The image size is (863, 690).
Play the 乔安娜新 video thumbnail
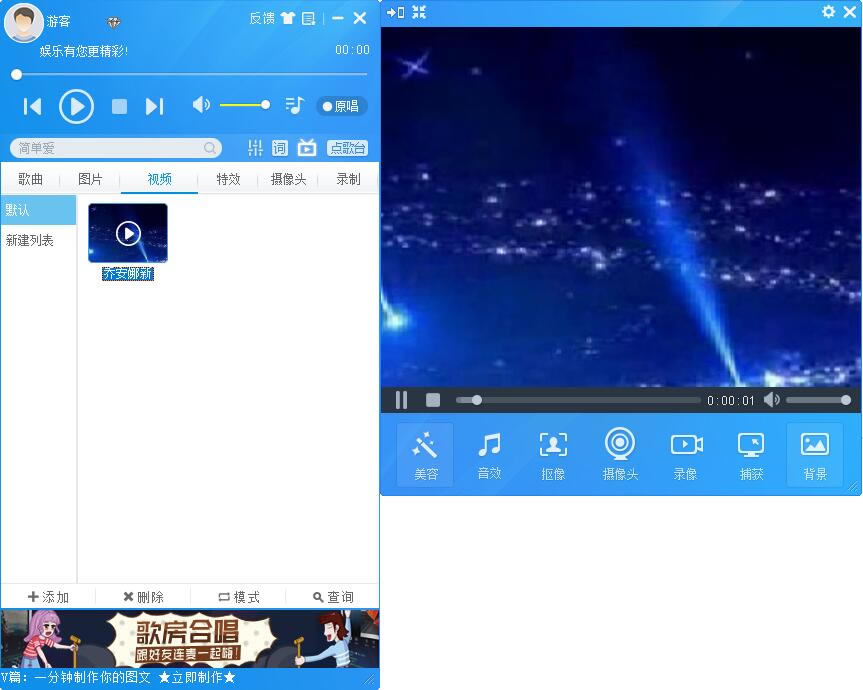click(x=127, y=231)
